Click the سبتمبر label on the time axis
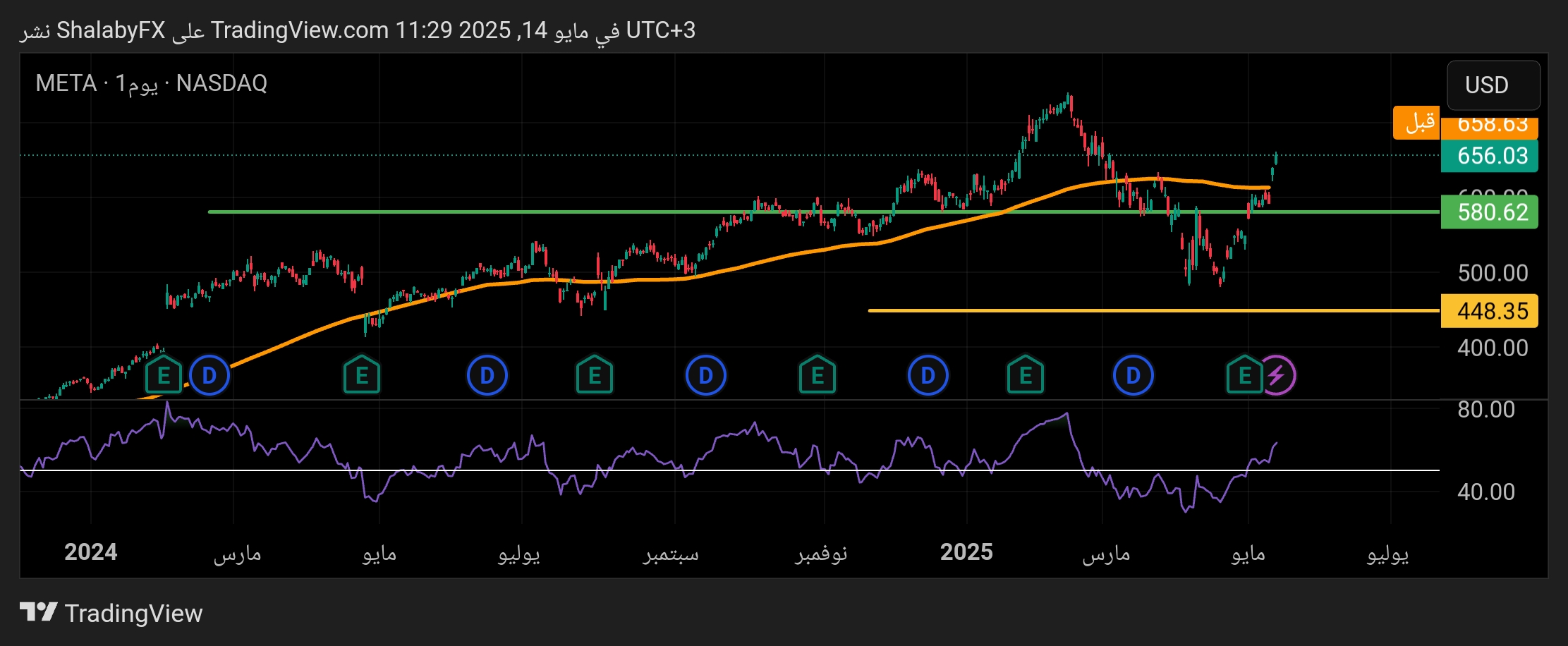The image size is (1568, 646). (x=671, y=554)
